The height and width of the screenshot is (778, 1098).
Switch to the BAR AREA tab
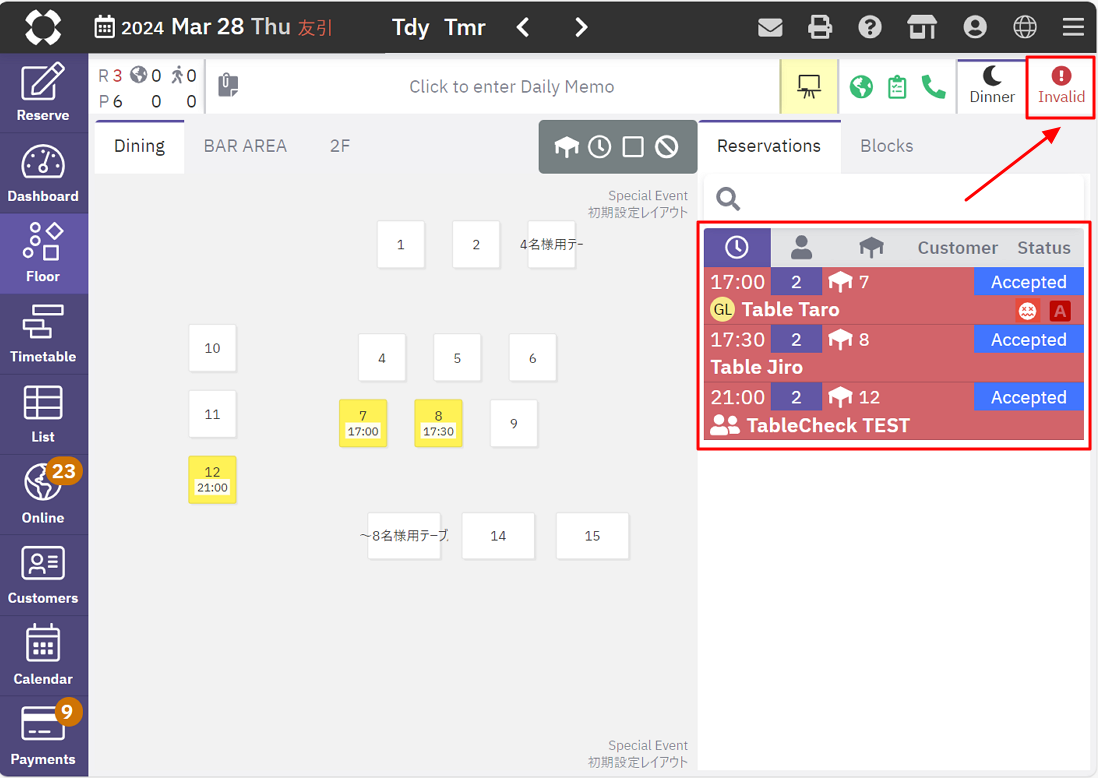point(245,146)
